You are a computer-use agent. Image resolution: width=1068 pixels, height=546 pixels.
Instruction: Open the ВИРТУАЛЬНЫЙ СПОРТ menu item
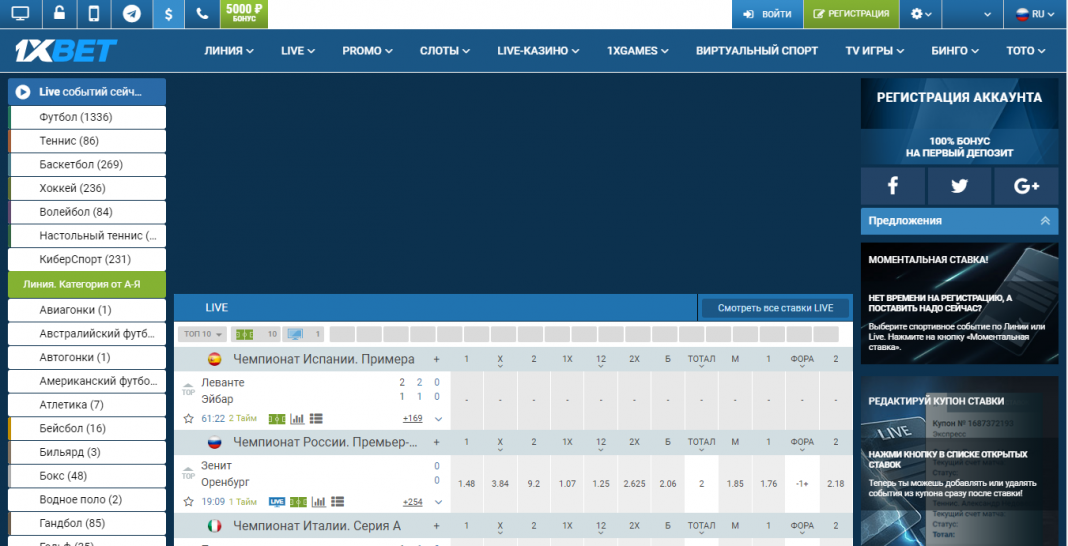pos(757,51)
